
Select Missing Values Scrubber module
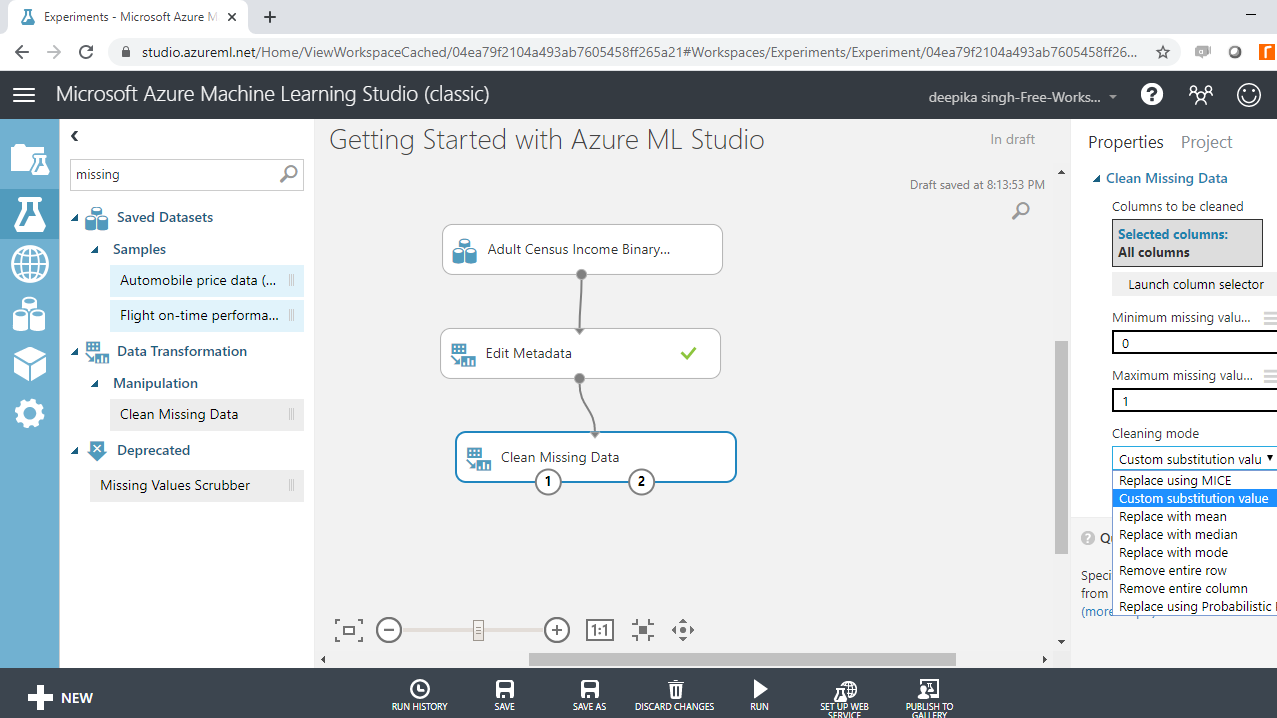197,486
